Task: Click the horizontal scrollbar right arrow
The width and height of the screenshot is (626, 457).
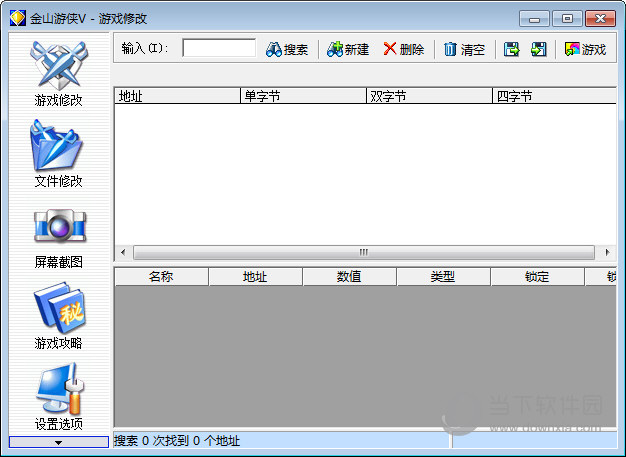Action: [607, 252]
